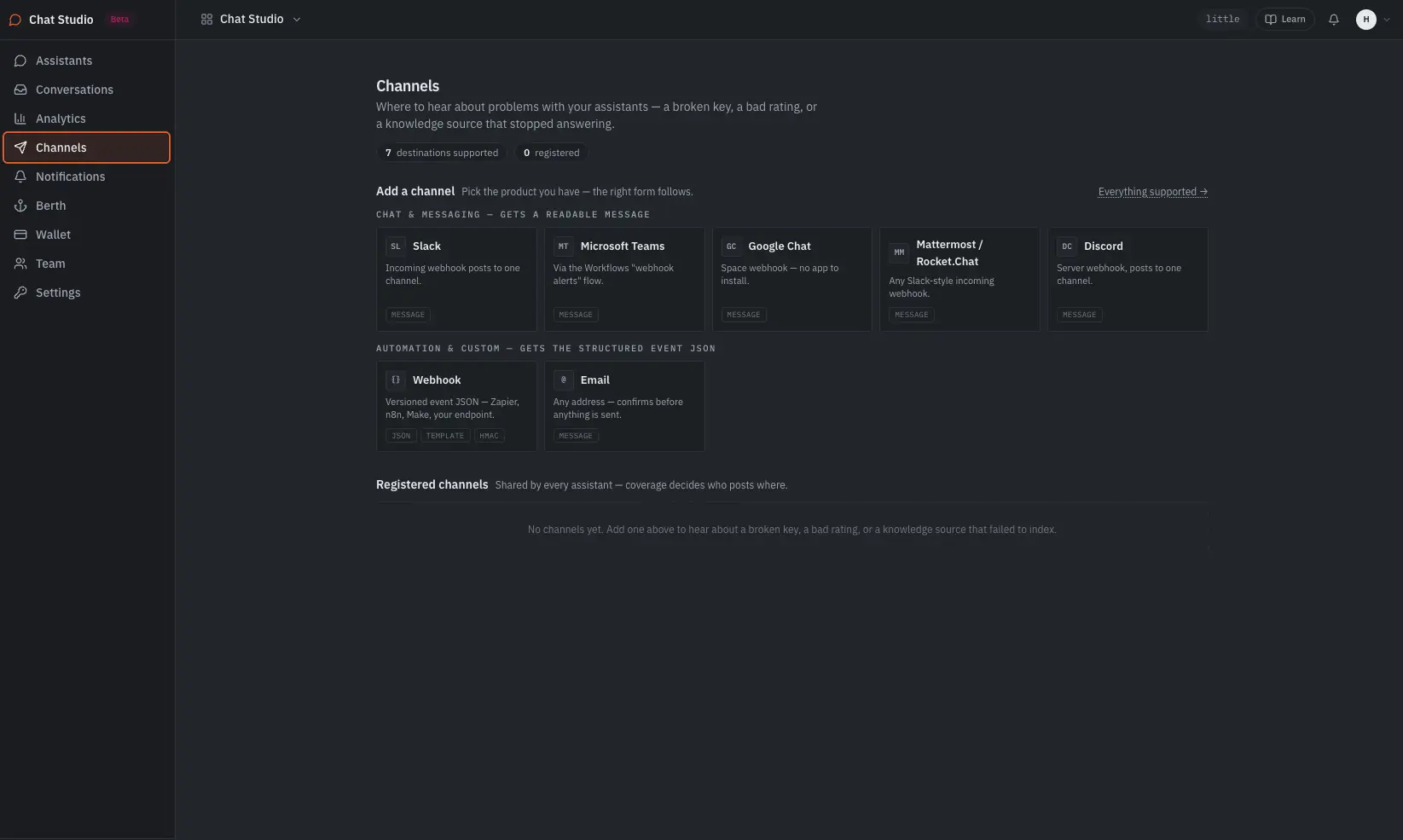Click the Chat Studio grid icon in header

click(206, 20)
